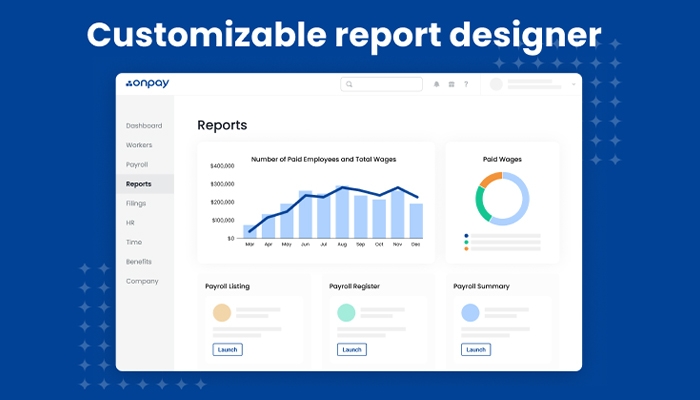The image size is (700, 400).
Task: Select Payroll in the sidebar
Action: coord(137,164)
